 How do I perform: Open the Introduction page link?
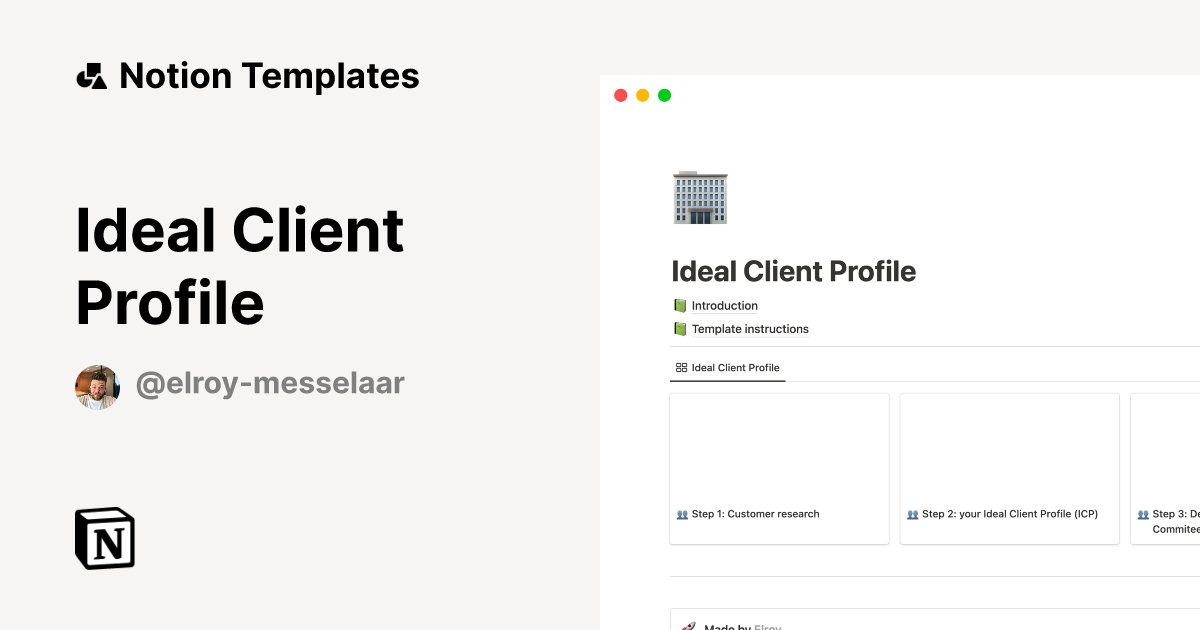[x=725, y=306]
